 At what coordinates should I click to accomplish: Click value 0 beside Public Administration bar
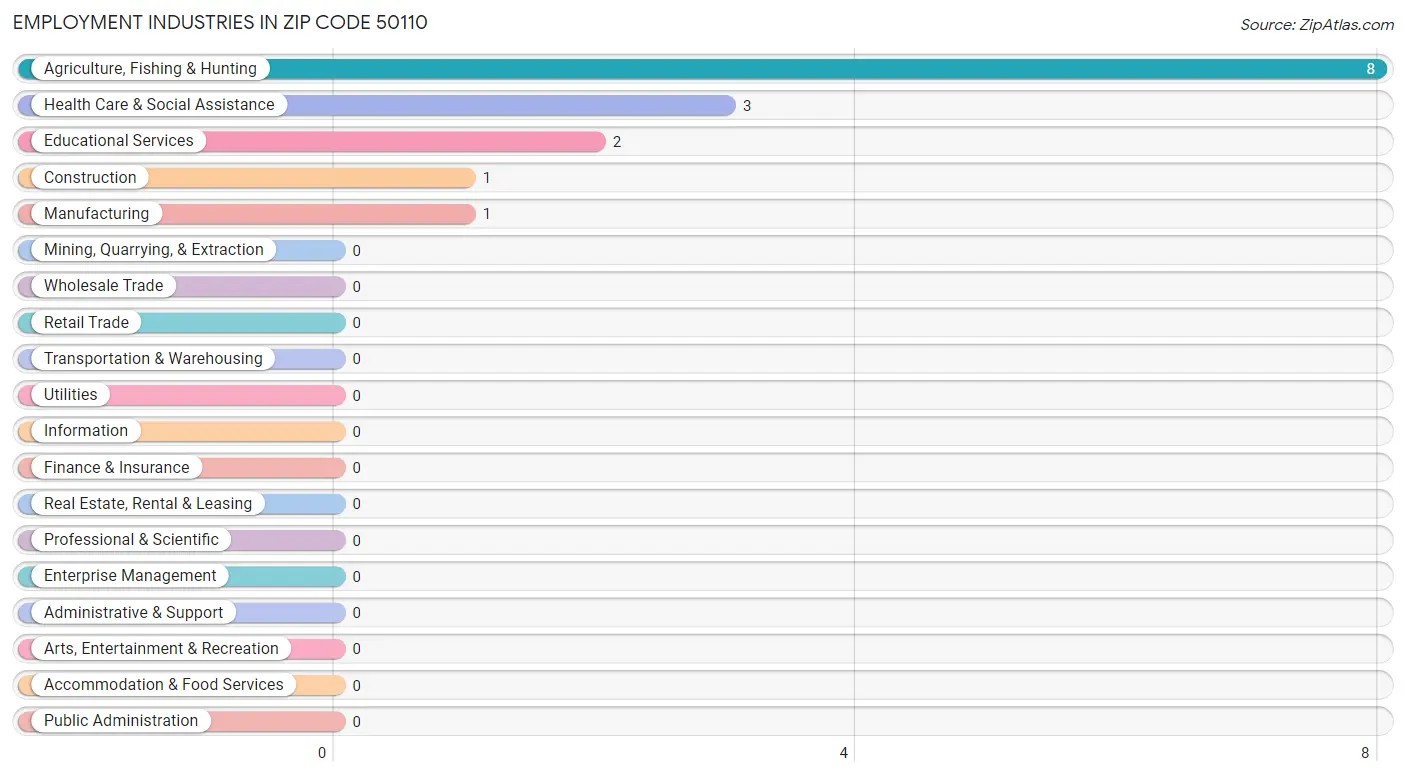(357, 722)
